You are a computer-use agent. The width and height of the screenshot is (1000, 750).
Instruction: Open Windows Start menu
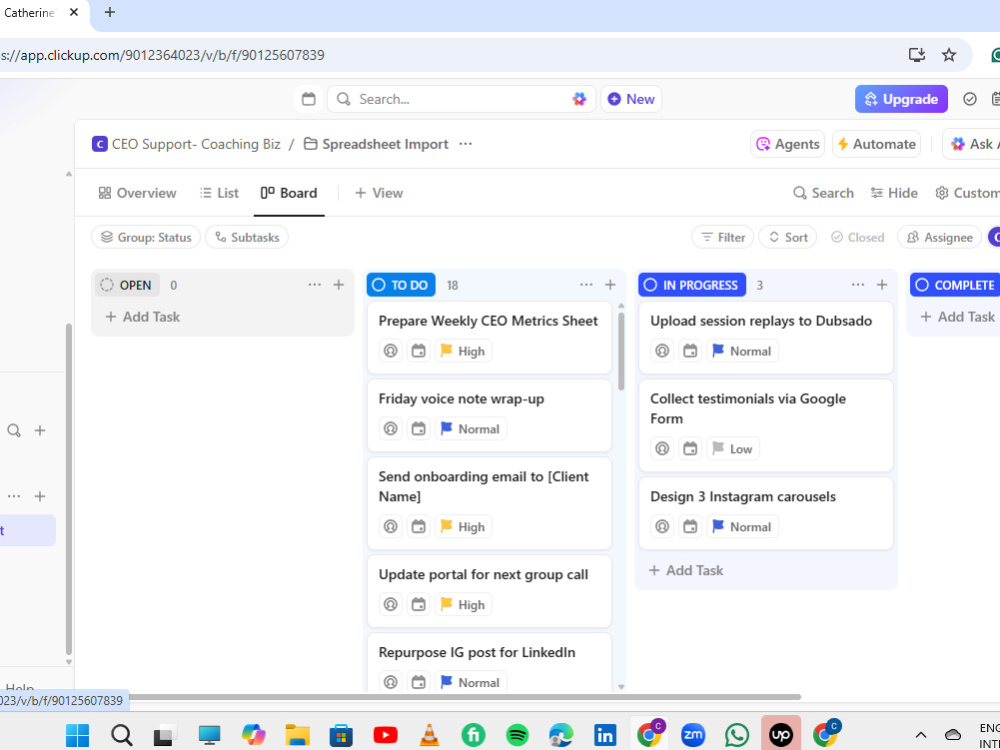[x=77, y=735]
